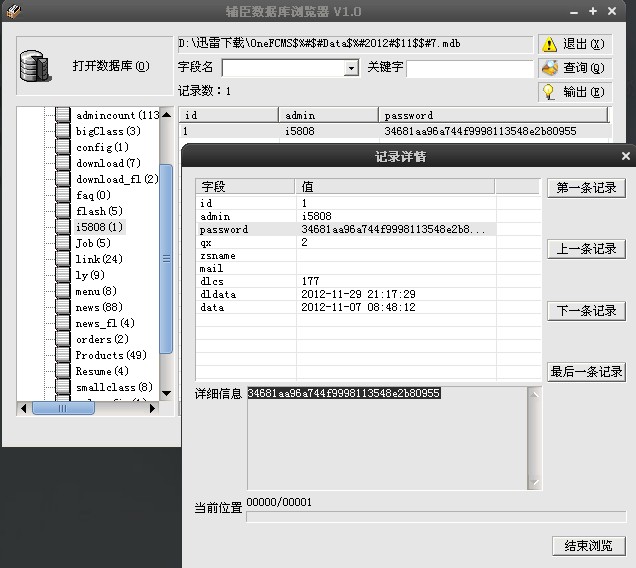Click table icon next to menu (8)

[62, 291]
